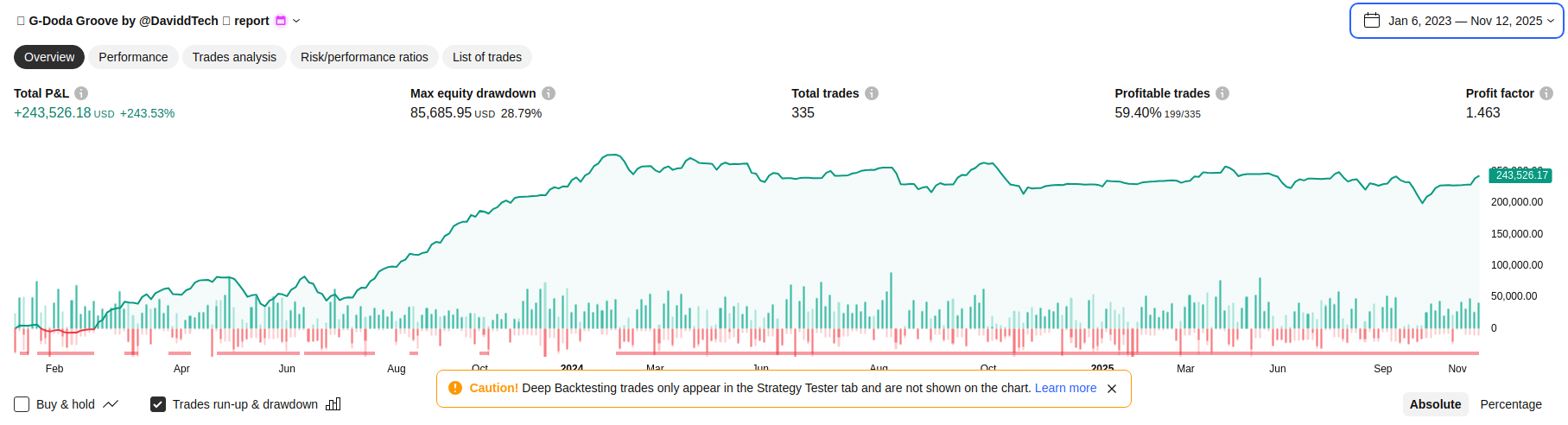Dismiss the Deep Backtesting caution notice
The image size is (1568, 425).
1112,389
